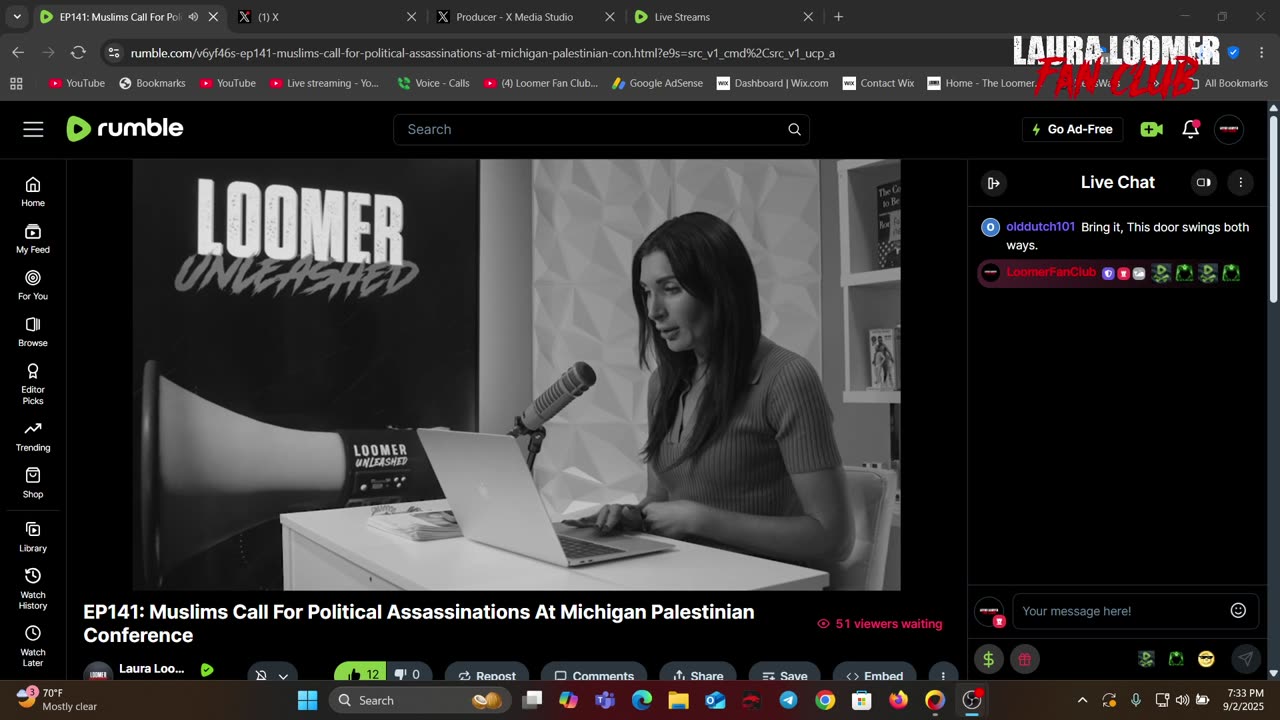Switch to the Live Streams tab
This screenshot has width=1280, height=720.
click(722, 17)
